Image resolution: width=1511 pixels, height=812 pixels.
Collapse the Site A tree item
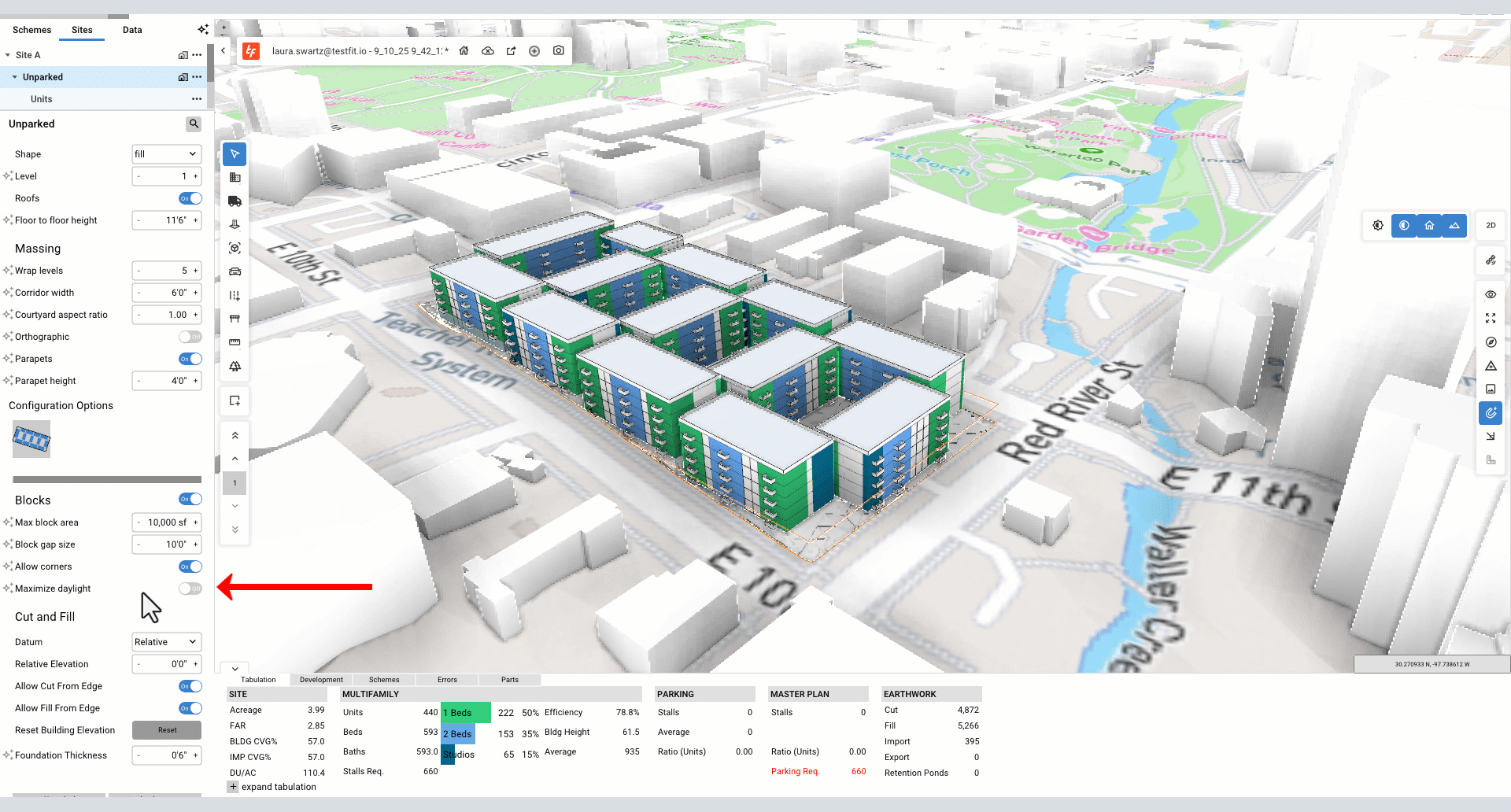(x=8, y=55)
